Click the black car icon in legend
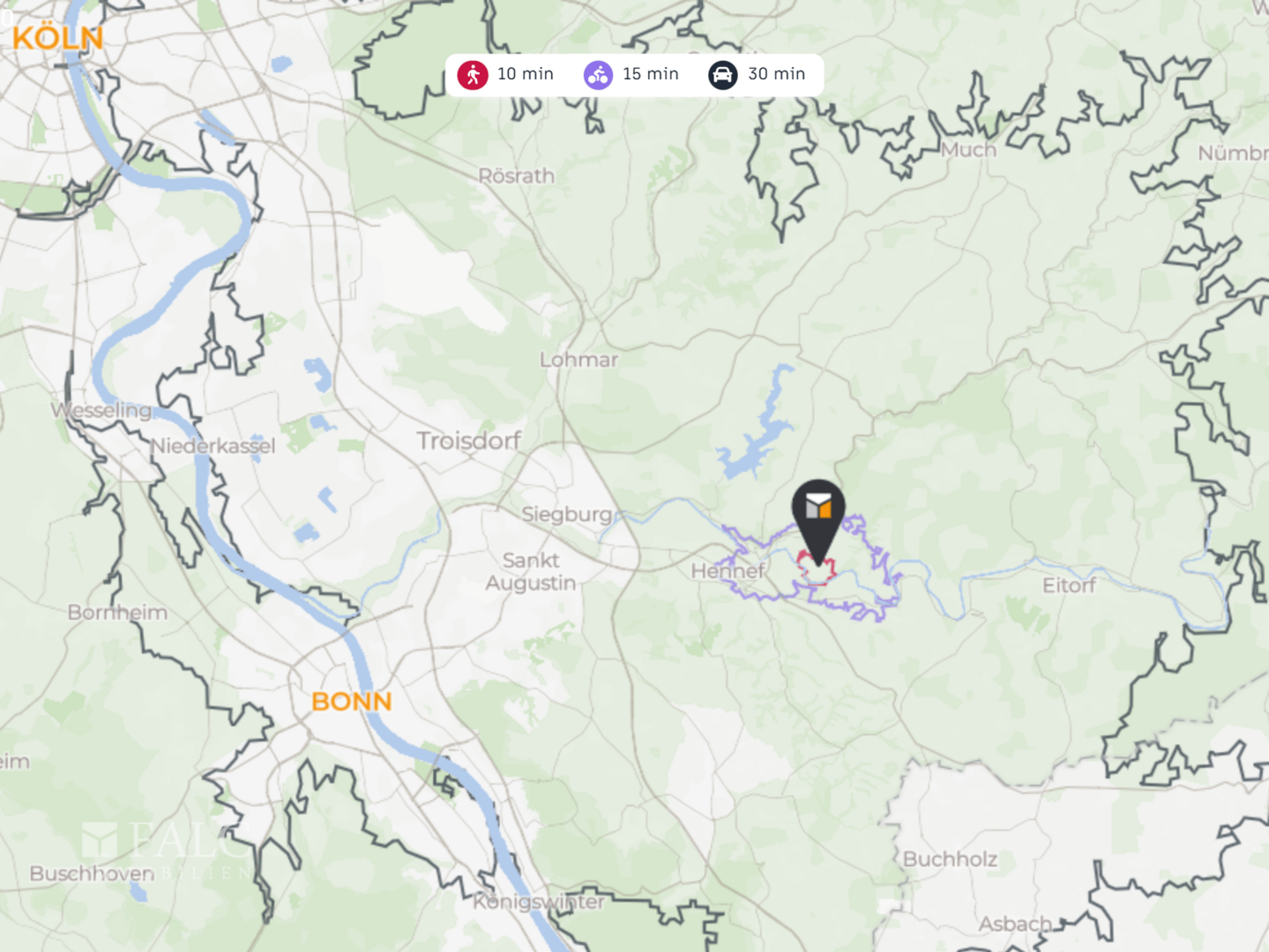 tap(723, 75)
